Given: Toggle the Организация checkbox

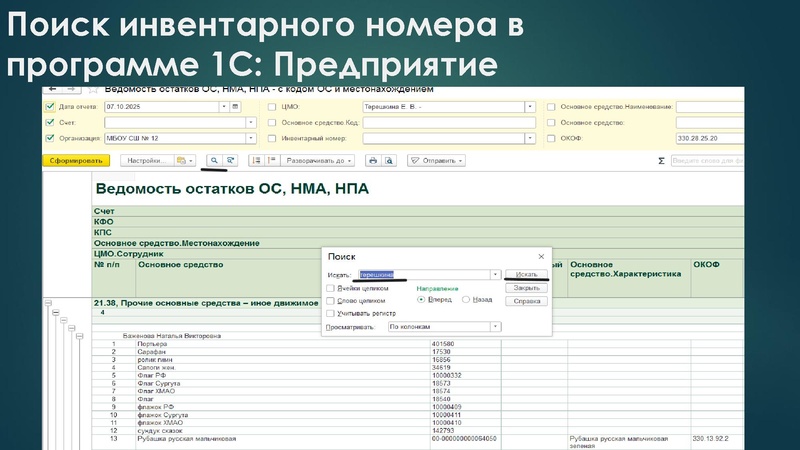Looking at the screenshot, I should 49,138.
